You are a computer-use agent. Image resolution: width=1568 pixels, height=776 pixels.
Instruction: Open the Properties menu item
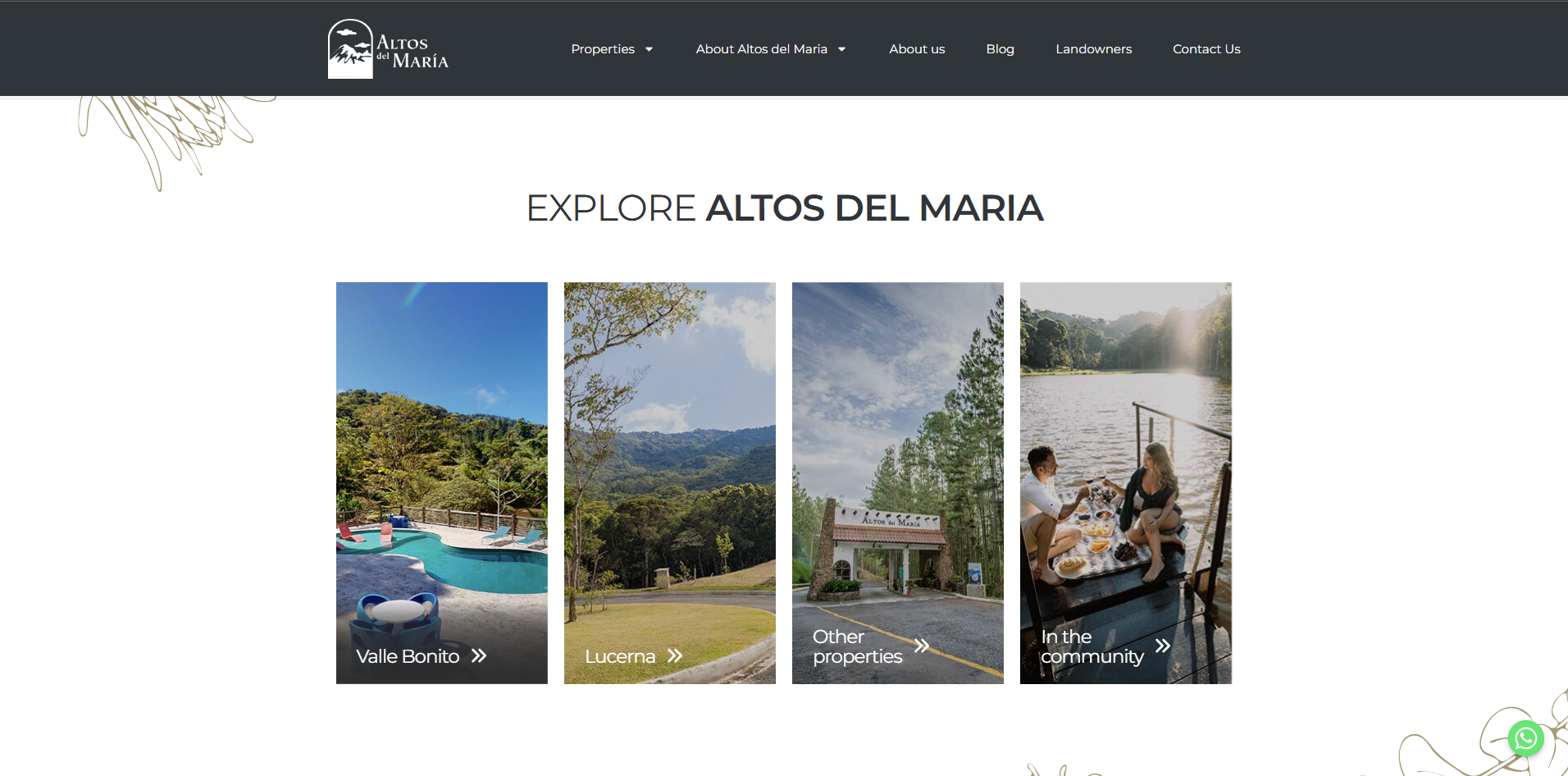[603, 49]
